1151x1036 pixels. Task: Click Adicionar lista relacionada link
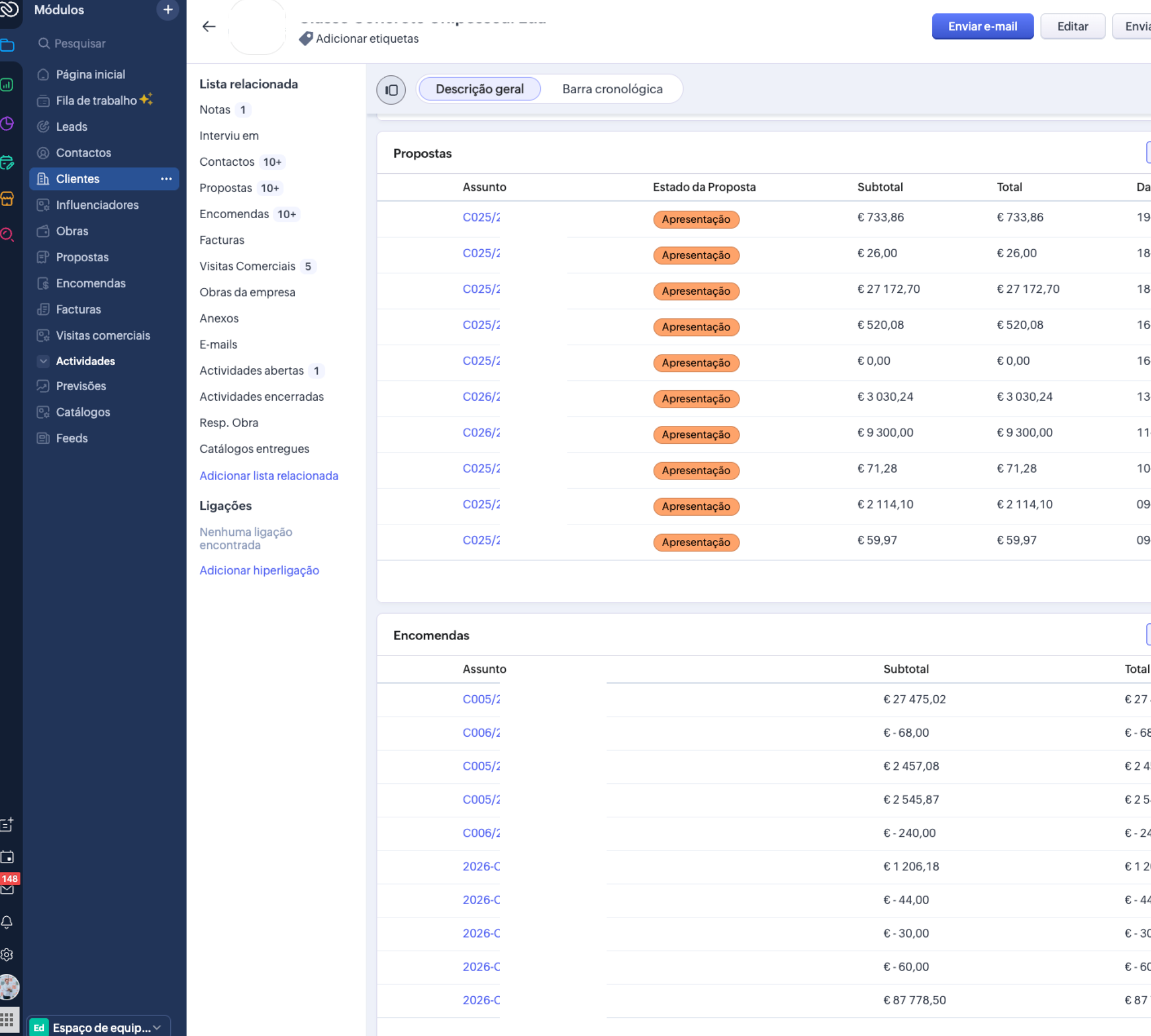pyautogui.click(x=269, y=475)
